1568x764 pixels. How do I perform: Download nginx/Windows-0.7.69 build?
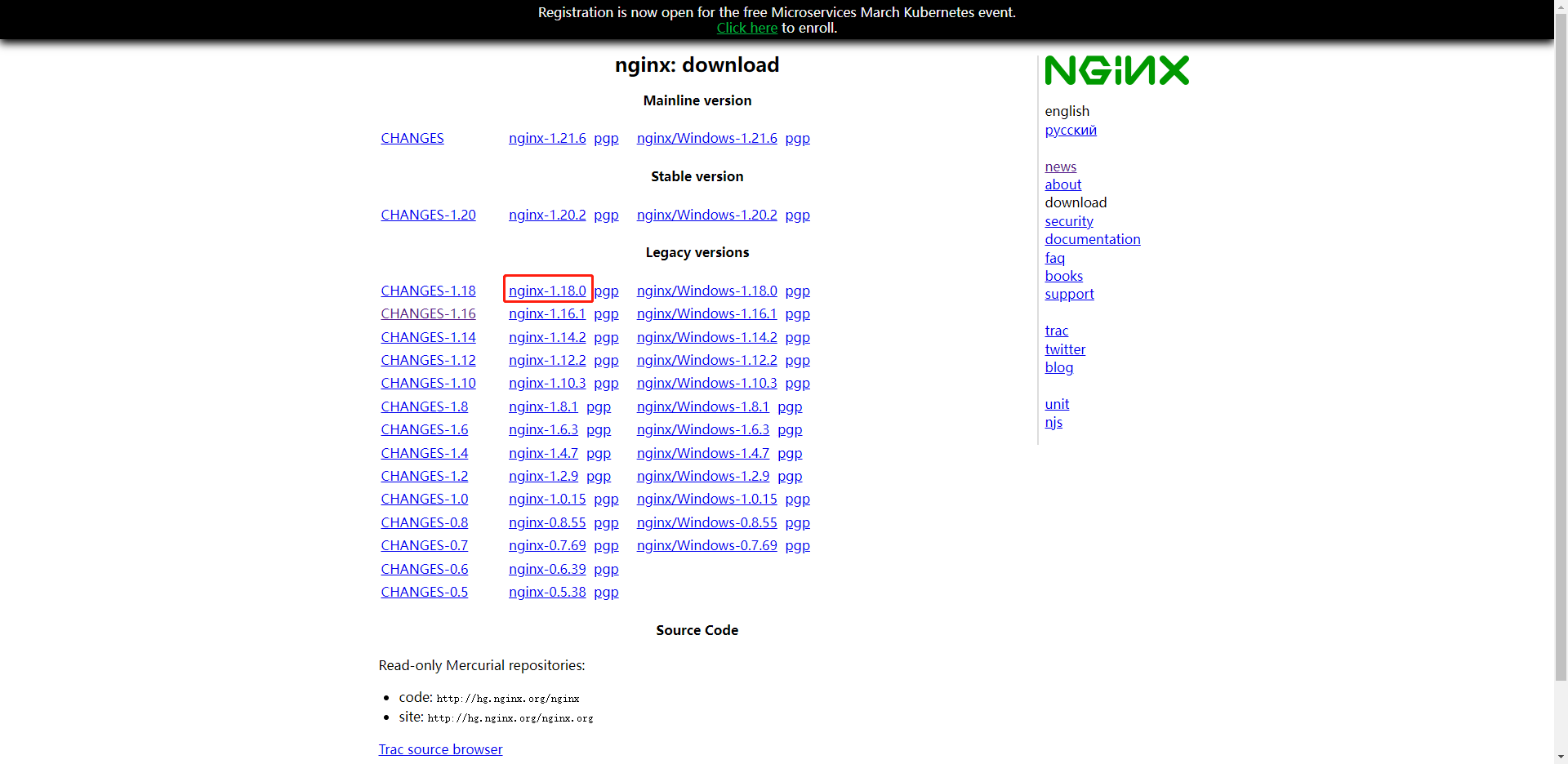(707, 545)
